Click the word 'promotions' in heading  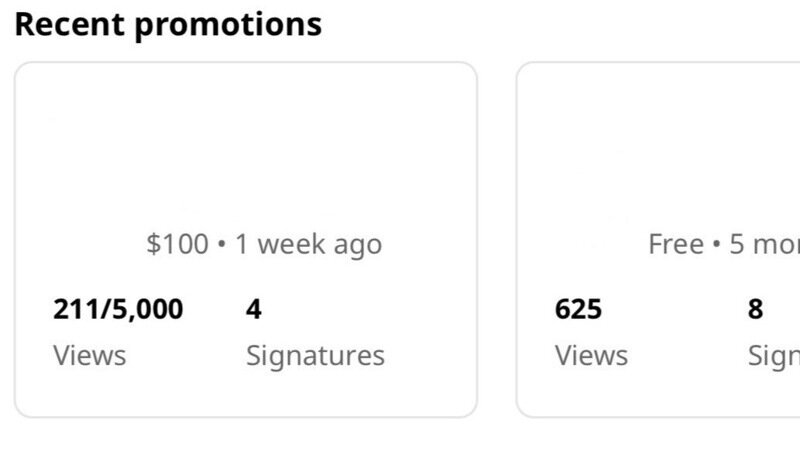coord(228,24)
